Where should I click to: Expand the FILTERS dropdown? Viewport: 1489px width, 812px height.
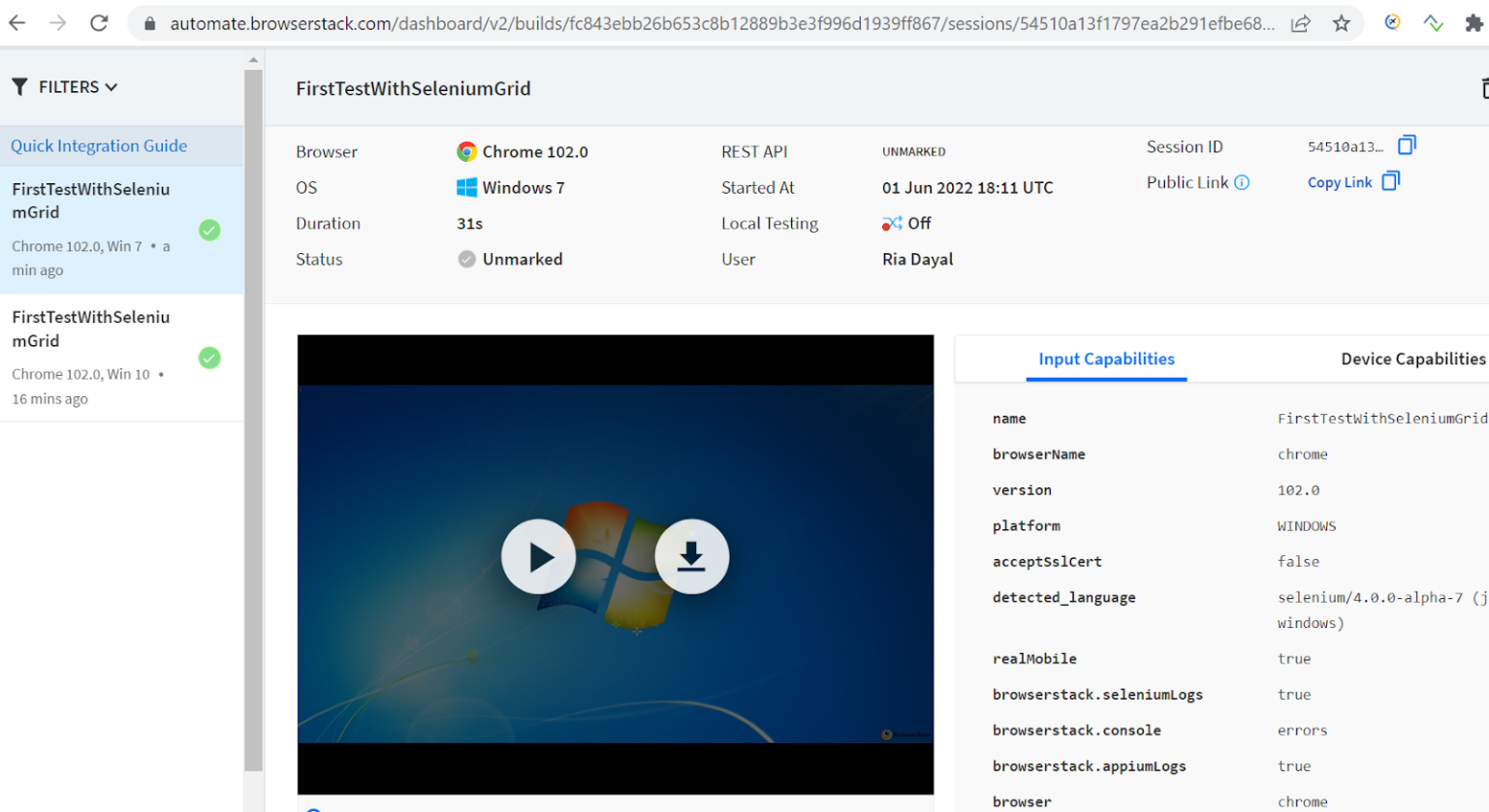pos(65,87)
